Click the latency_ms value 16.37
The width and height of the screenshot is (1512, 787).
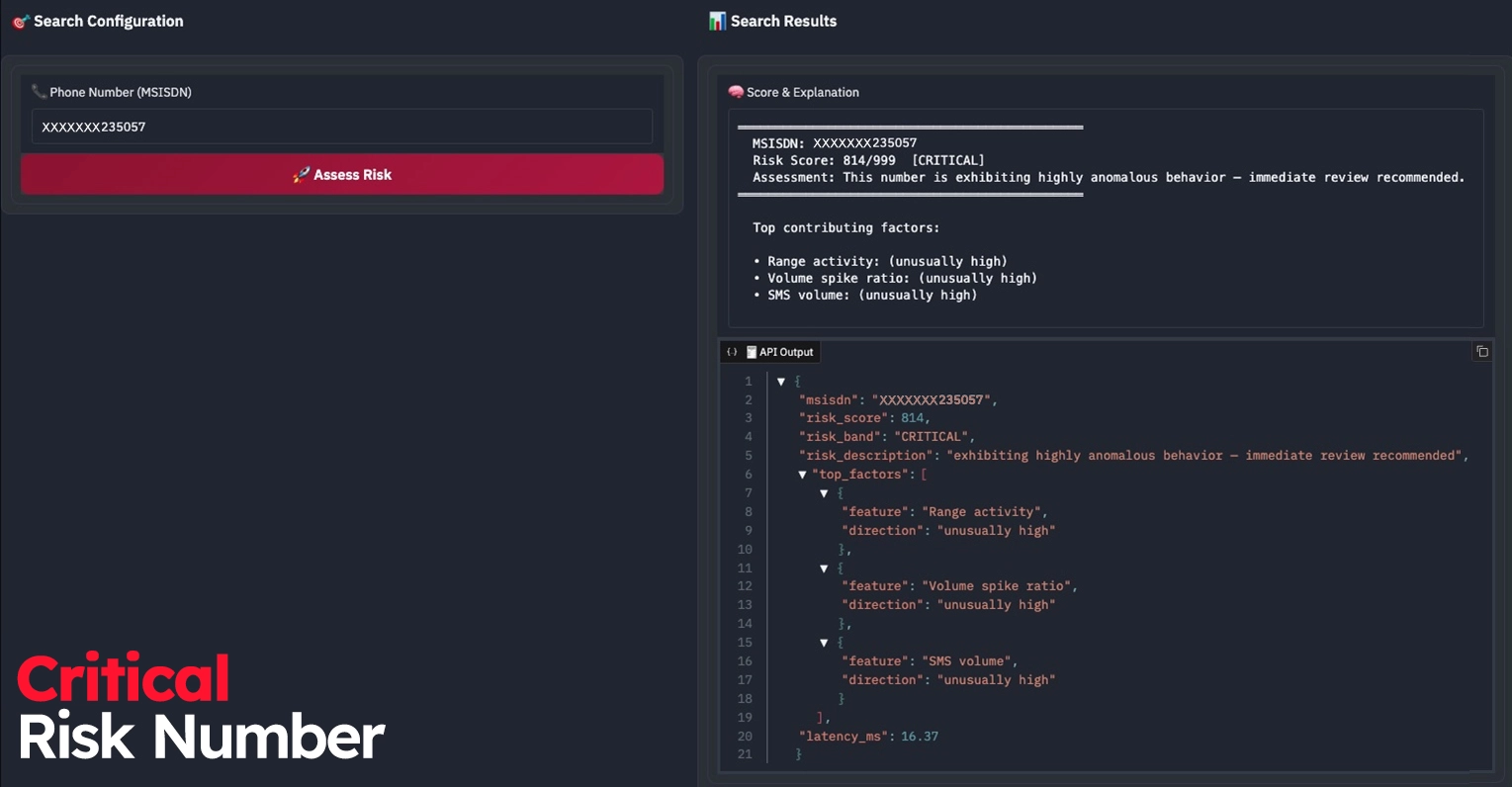click(920, 737)
